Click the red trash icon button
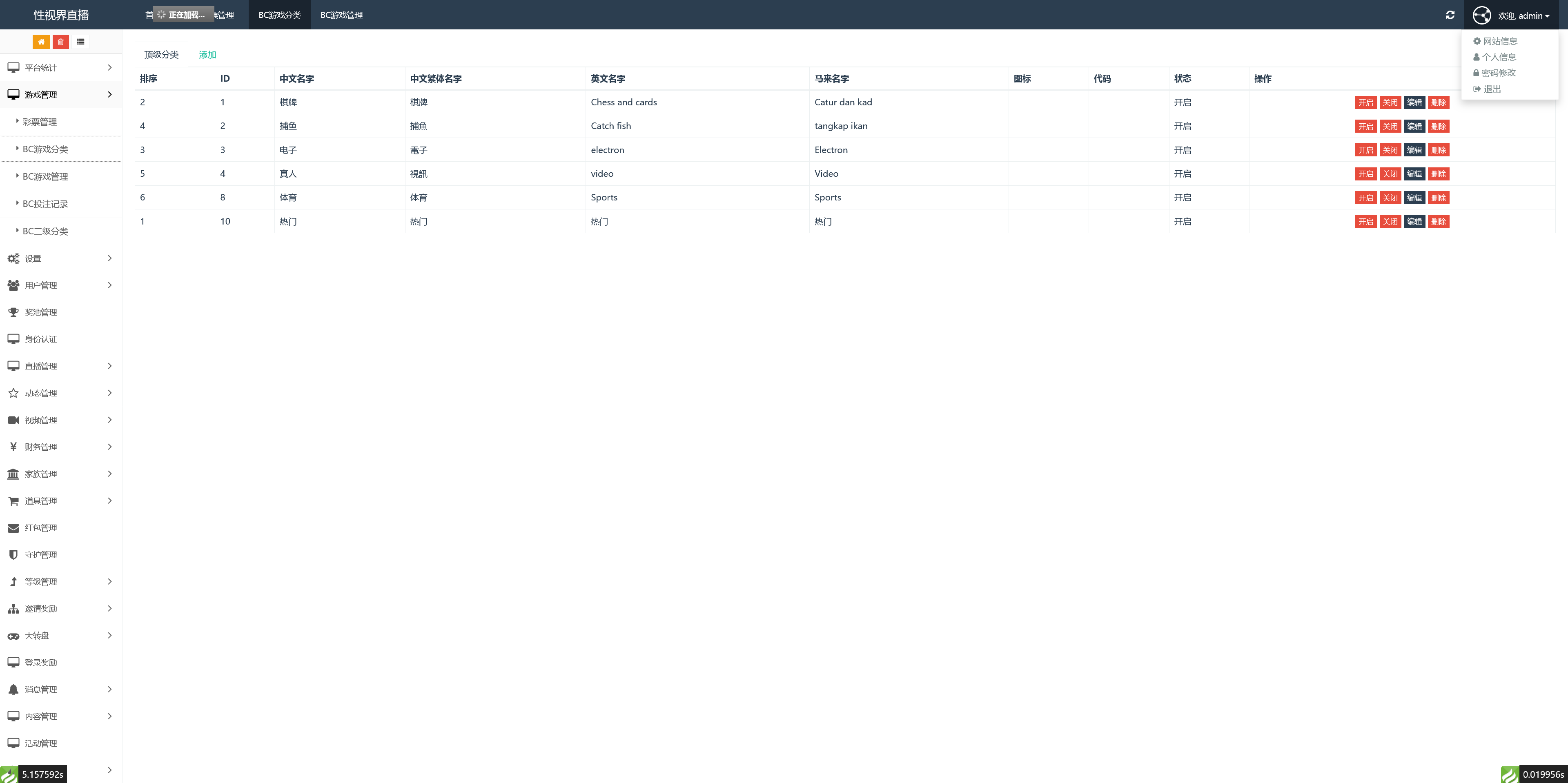1568x783 pixels. click(60, 42)
